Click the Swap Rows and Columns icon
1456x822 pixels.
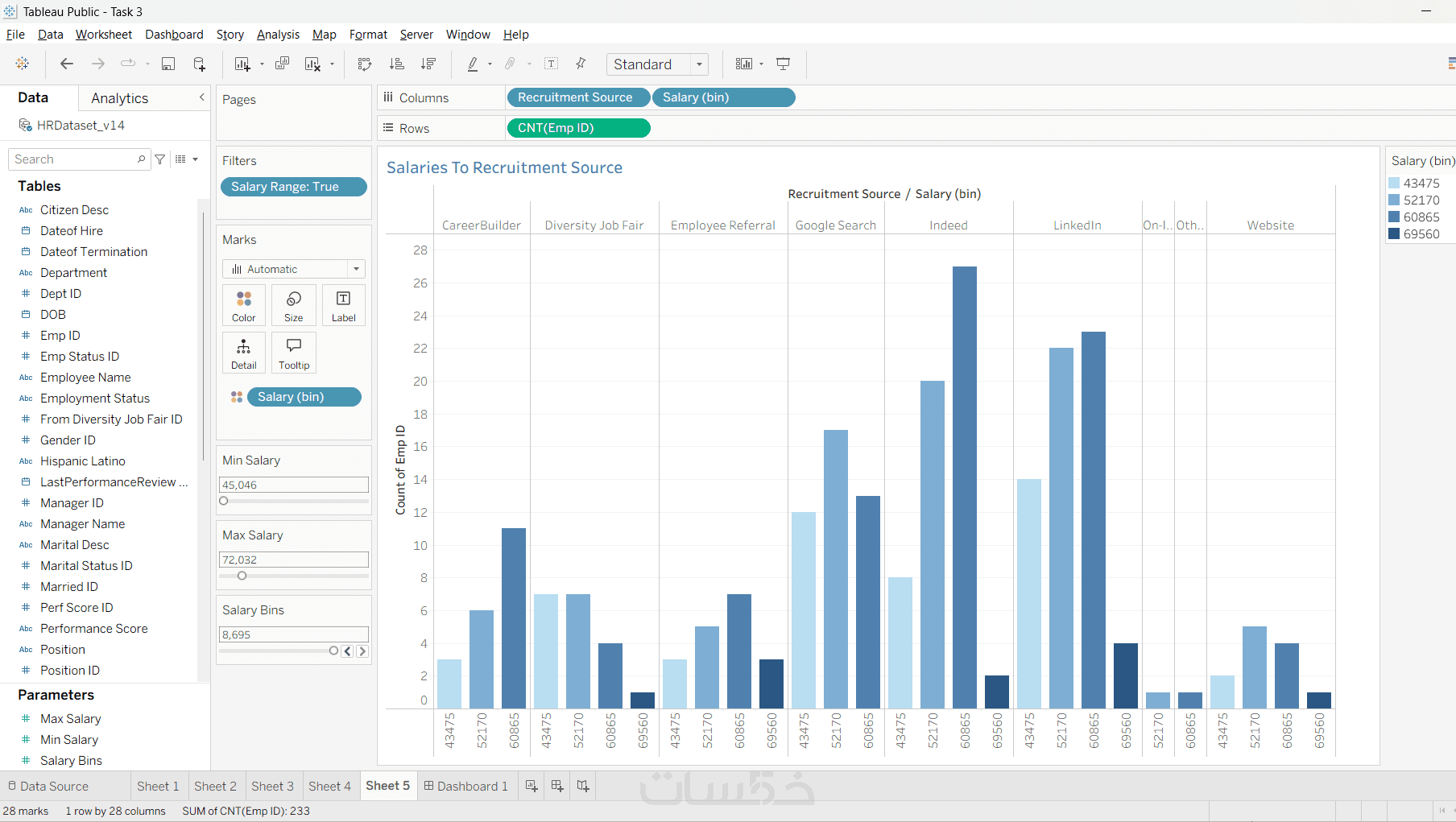pyautogui.click(x=365, y=64)
